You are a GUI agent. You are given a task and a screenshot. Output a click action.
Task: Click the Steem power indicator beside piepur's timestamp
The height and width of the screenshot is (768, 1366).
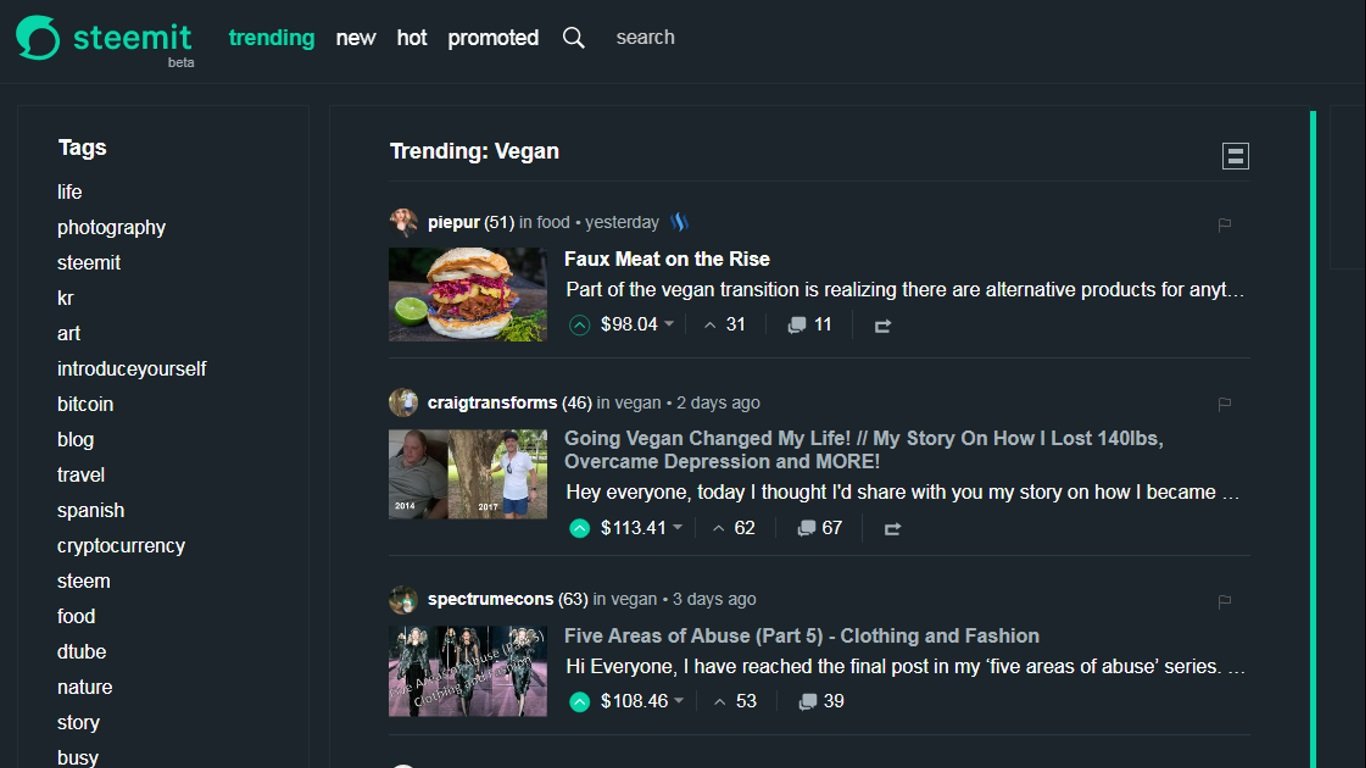678,222
